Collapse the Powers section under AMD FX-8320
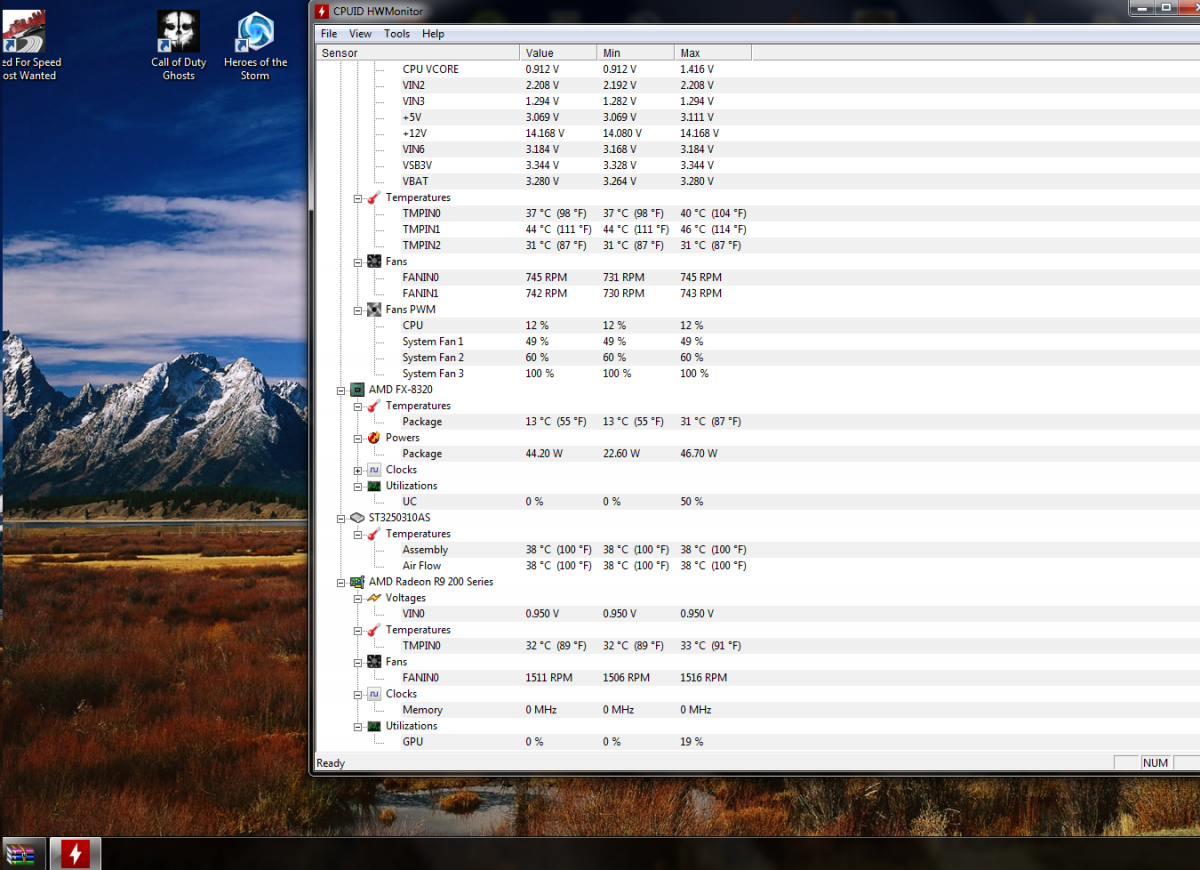This screenshot has height=870, width=1200. (358, 437)
